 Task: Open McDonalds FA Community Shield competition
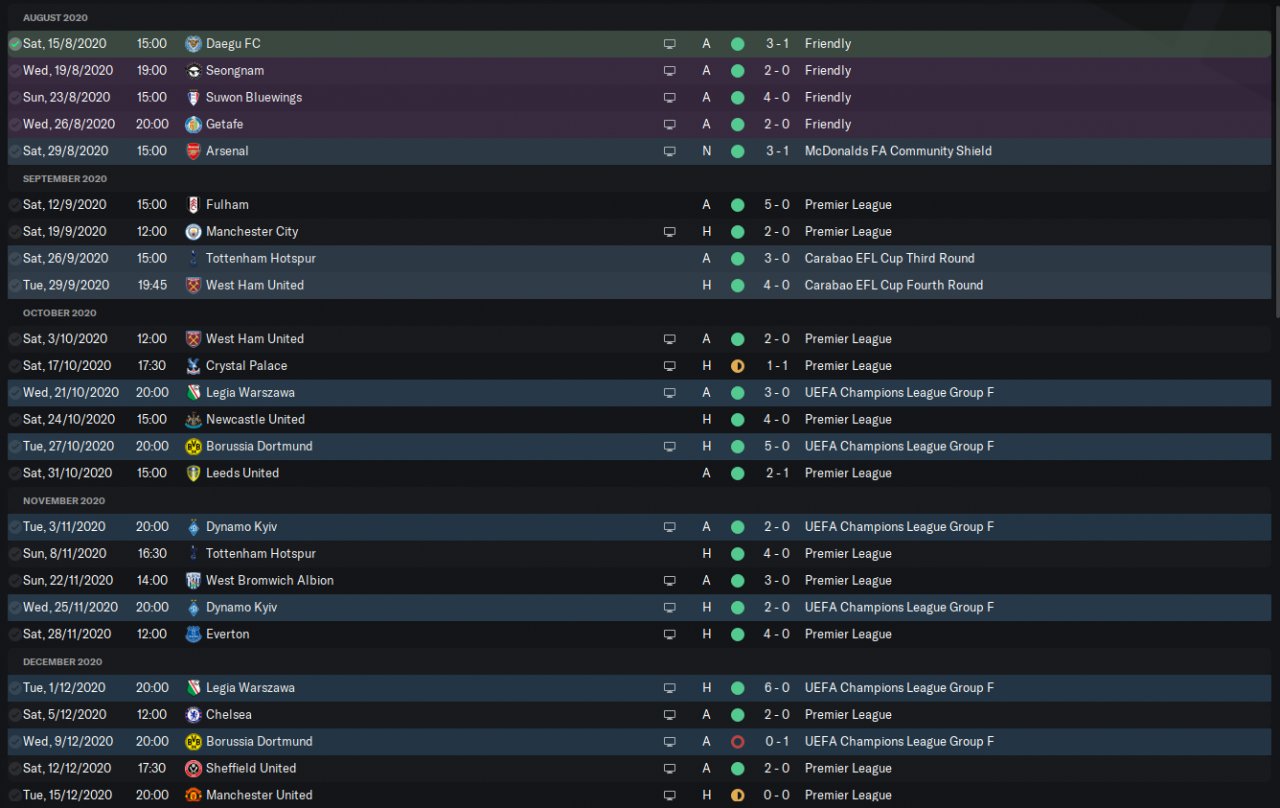[x=897, y=151]
